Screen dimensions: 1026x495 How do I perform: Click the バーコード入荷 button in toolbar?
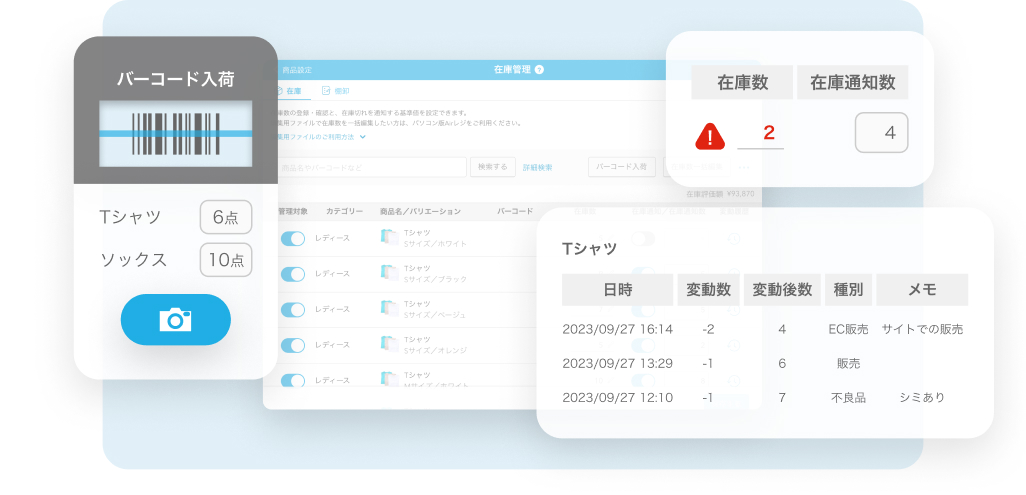[x=621, y=167]
